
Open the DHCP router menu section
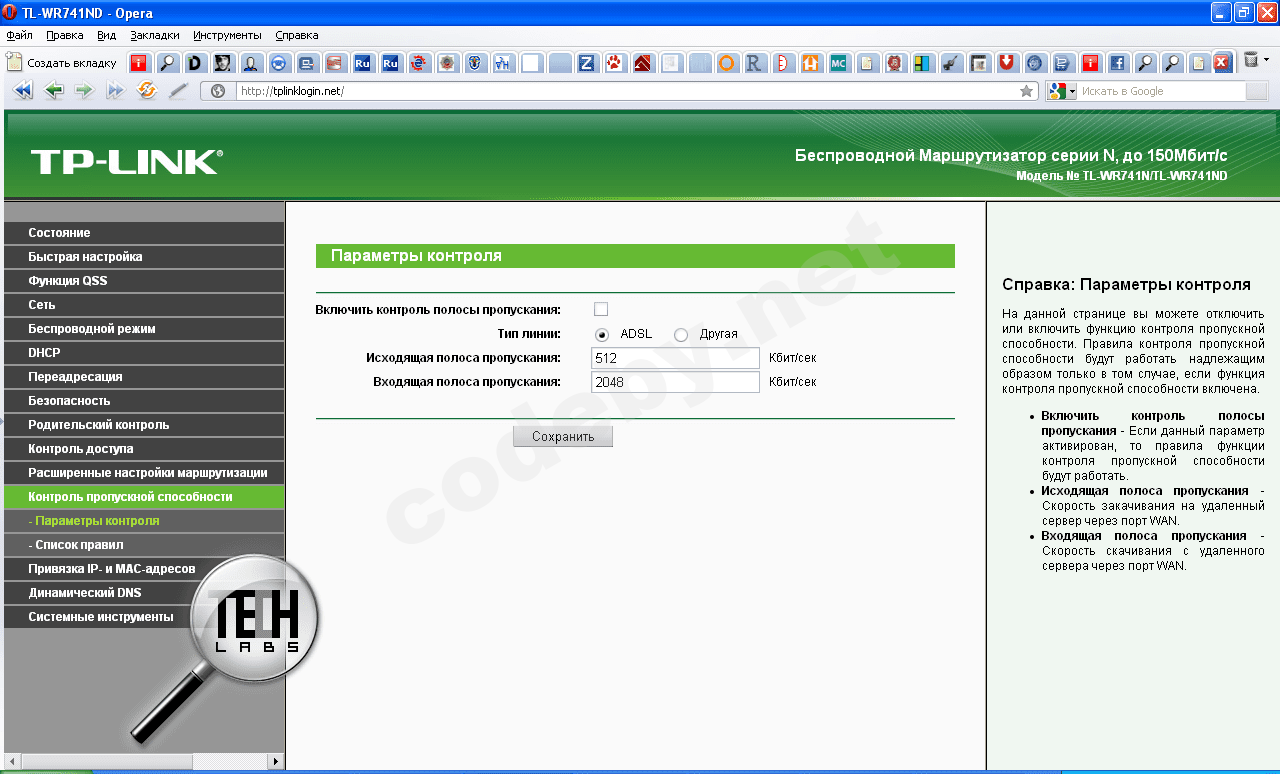(144, 353)
